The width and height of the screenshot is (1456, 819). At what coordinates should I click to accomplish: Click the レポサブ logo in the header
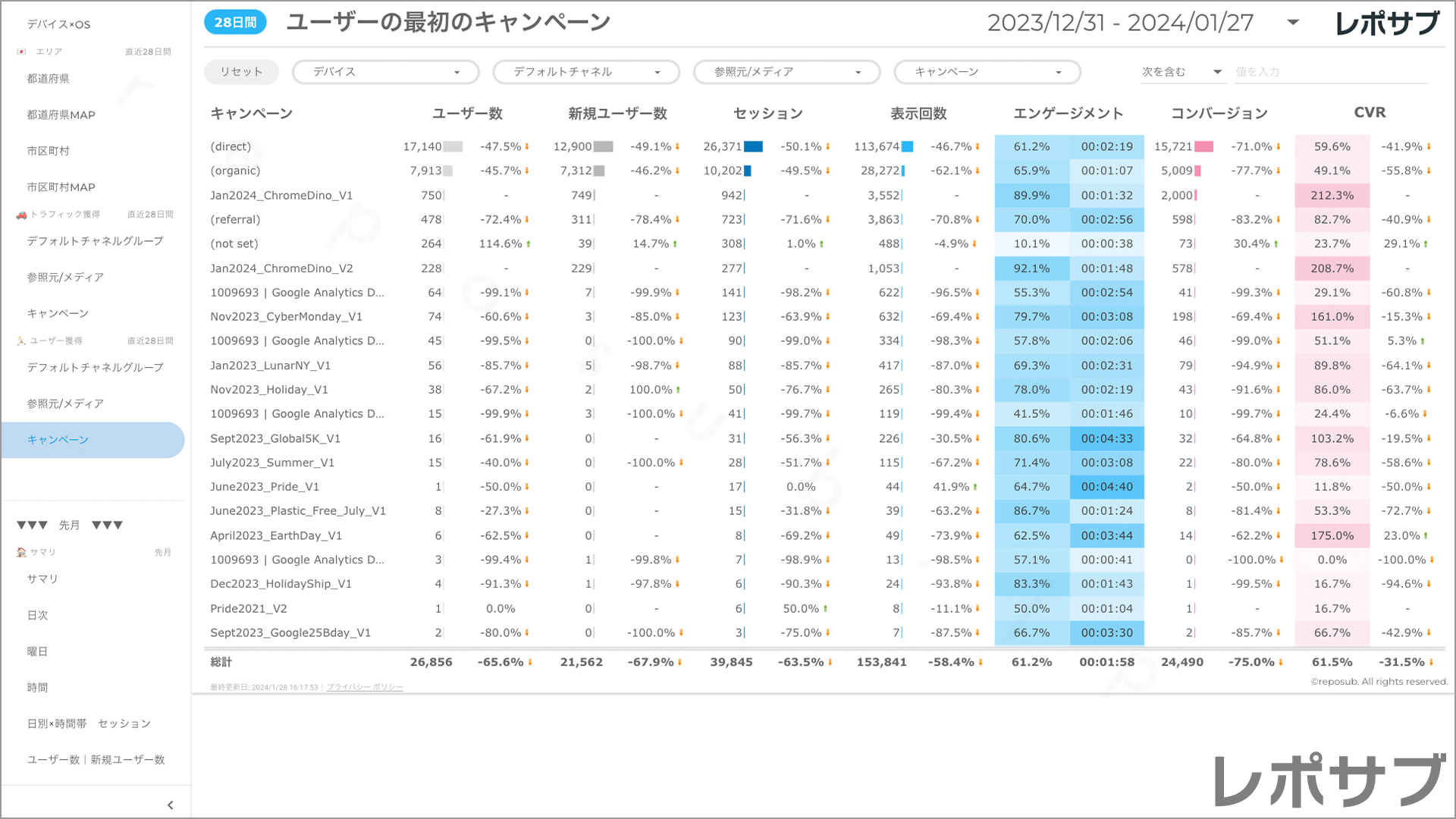(1387, 24)
